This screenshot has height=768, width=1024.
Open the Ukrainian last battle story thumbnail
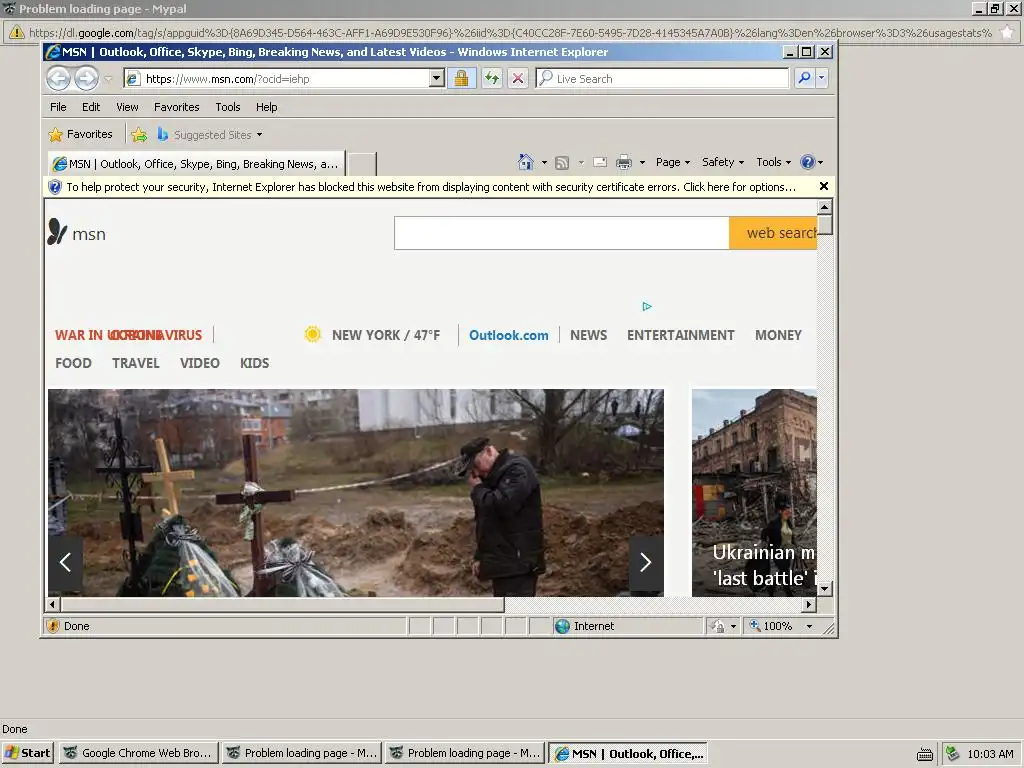pyautogui.click(x=754, y=493)
